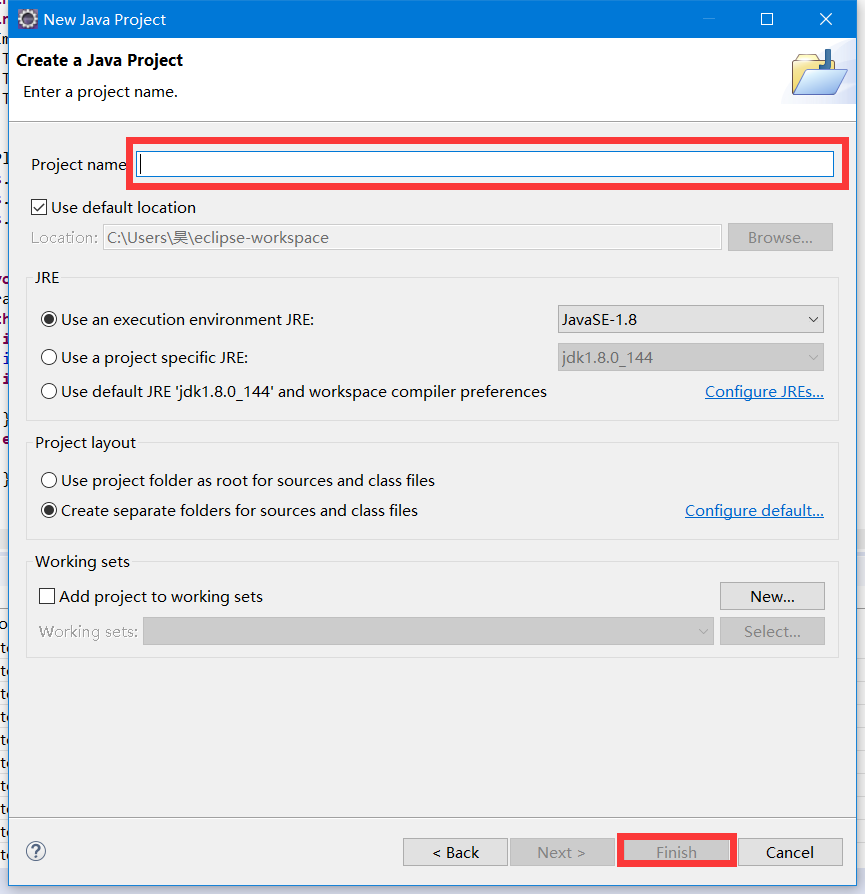Open the Configure default... link
Screen dimensions: 865x894
point(754,511)
